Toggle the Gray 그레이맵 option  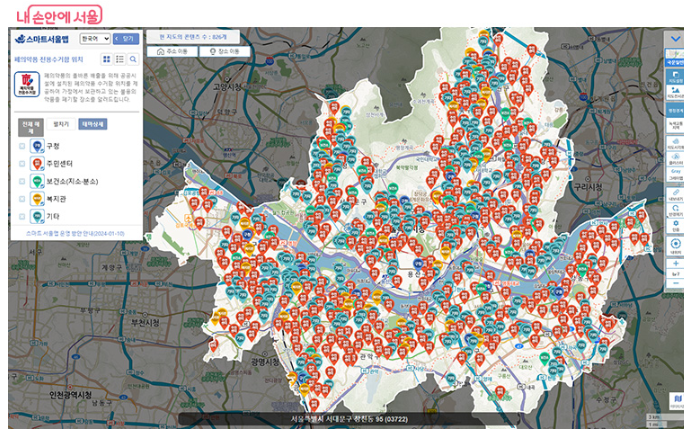click(x=675, y=174)
